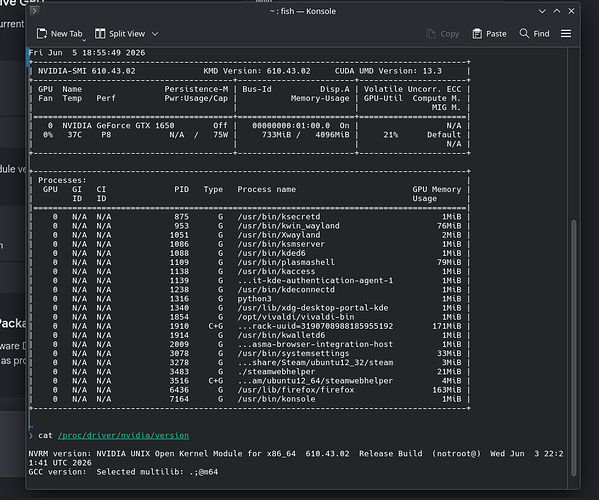
Task: Click the python3 process name
Action: pyautogui.click(x=254, y=299)
